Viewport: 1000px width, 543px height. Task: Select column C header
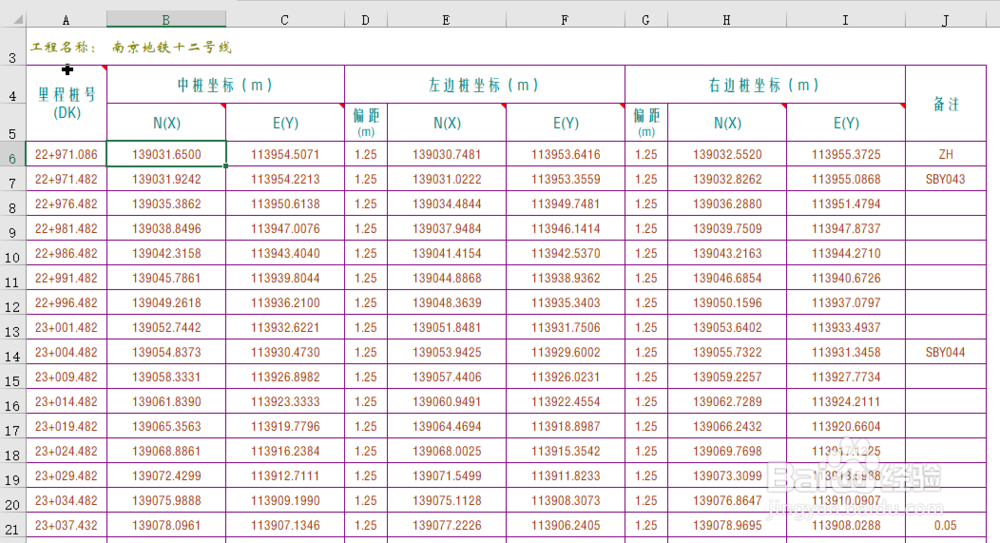285,20
